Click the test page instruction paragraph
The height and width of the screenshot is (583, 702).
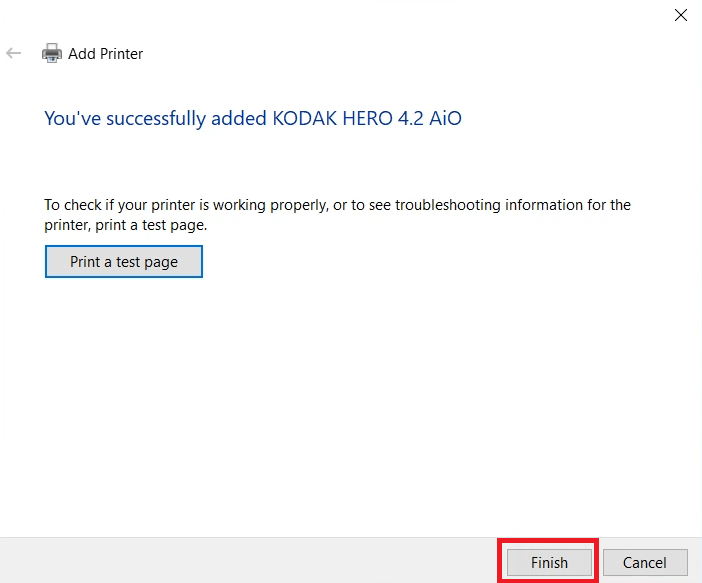pos(337,215)
